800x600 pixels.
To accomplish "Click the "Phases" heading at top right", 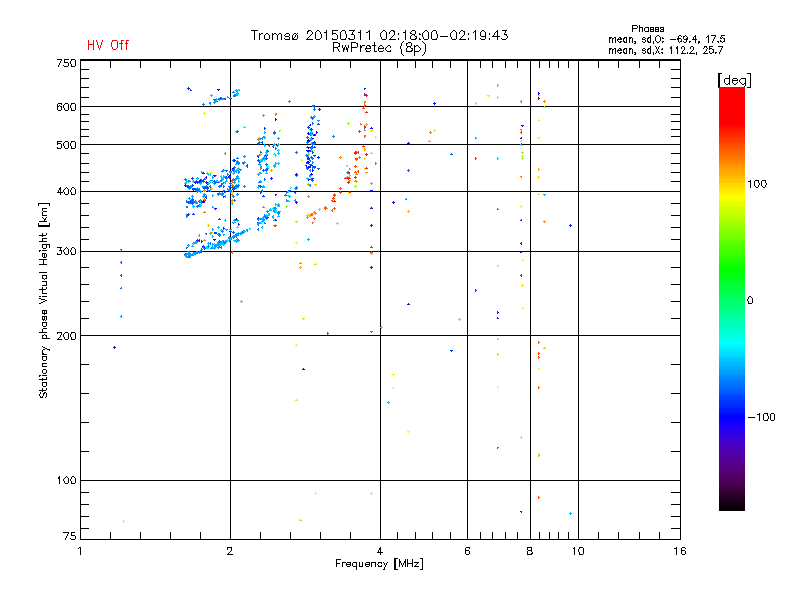I will click(647, 29).
